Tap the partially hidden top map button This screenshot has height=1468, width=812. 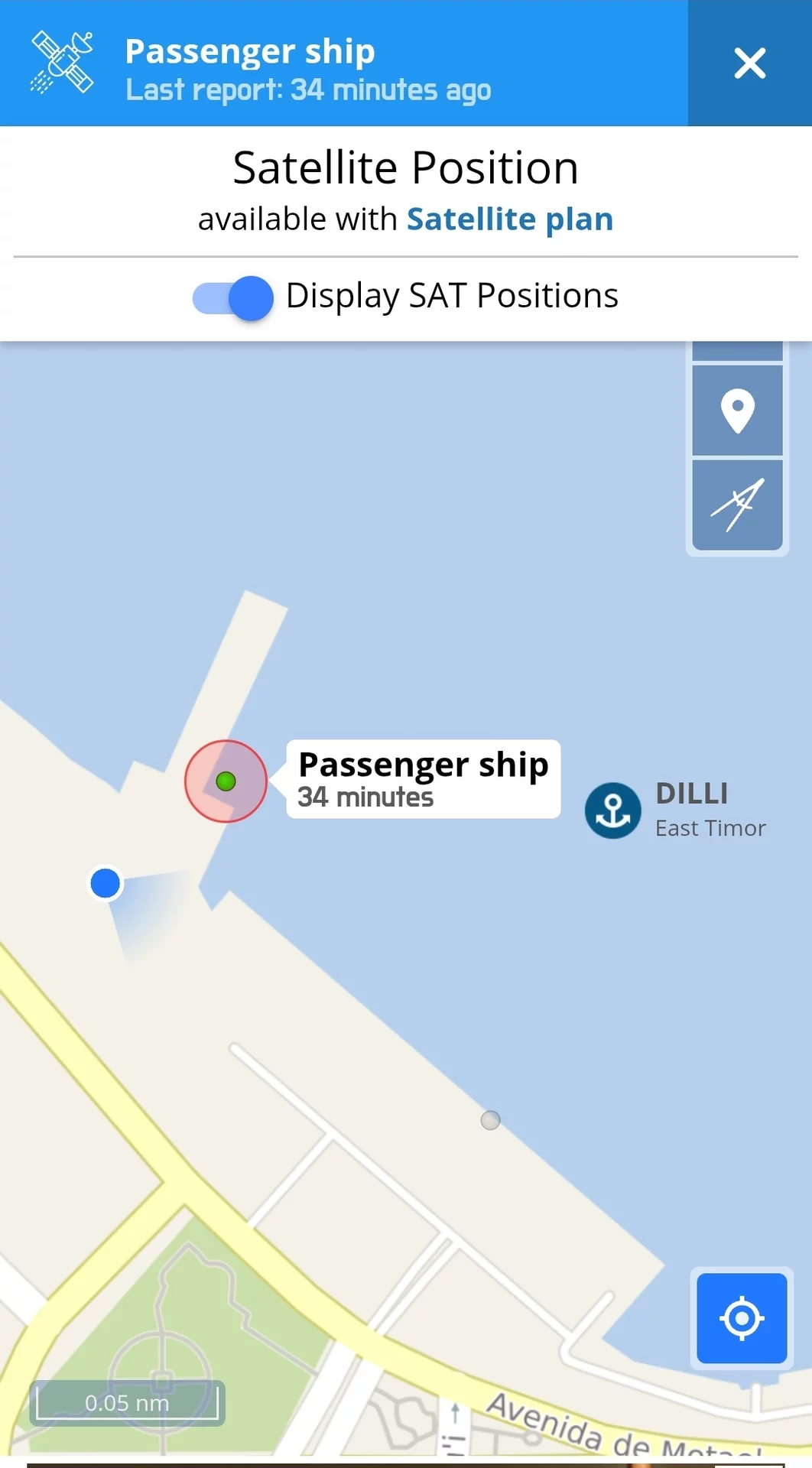coord(738,350)
